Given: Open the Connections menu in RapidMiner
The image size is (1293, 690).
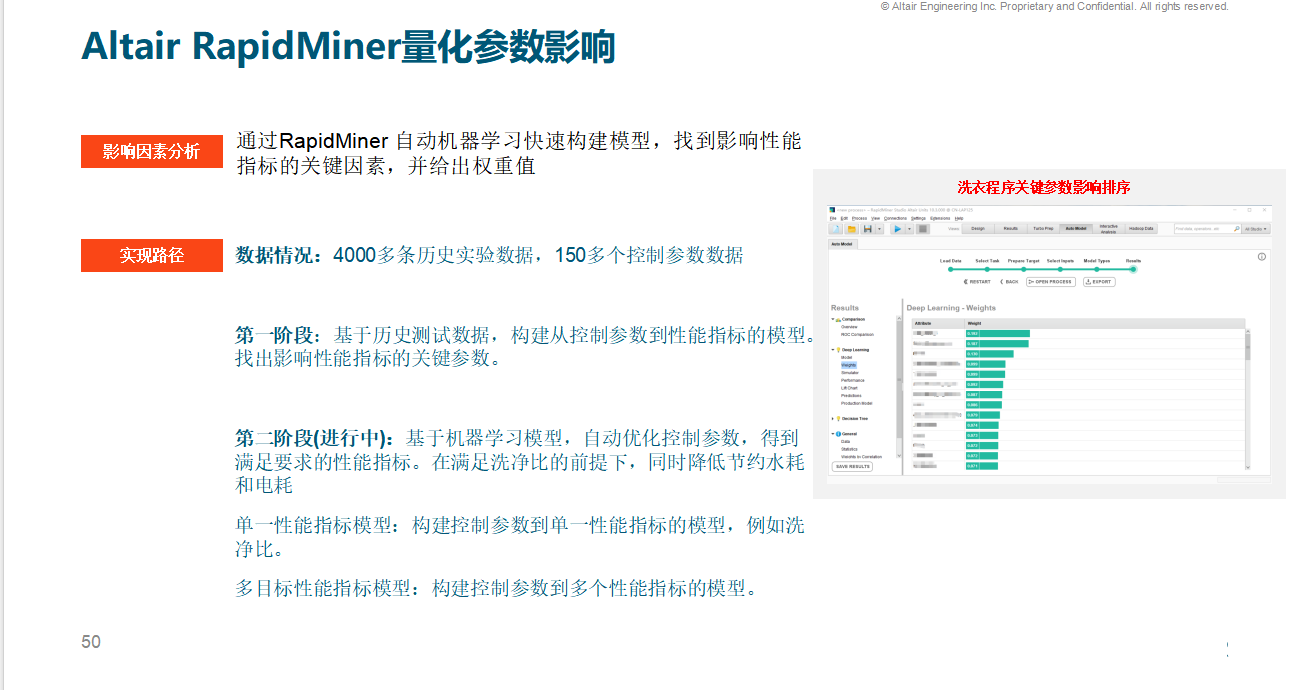Looking at the screenshot, I should pyautogui.click(x=895, y=218).
